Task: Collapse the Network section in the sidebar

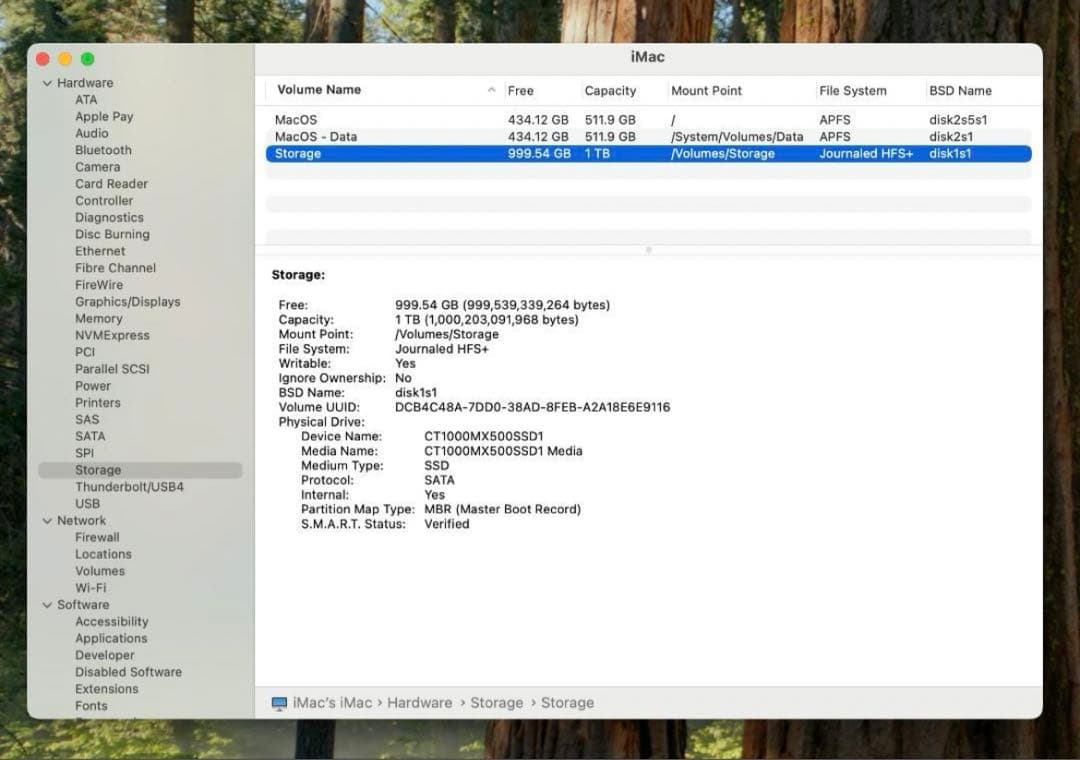Action: (x=47, y=520)
